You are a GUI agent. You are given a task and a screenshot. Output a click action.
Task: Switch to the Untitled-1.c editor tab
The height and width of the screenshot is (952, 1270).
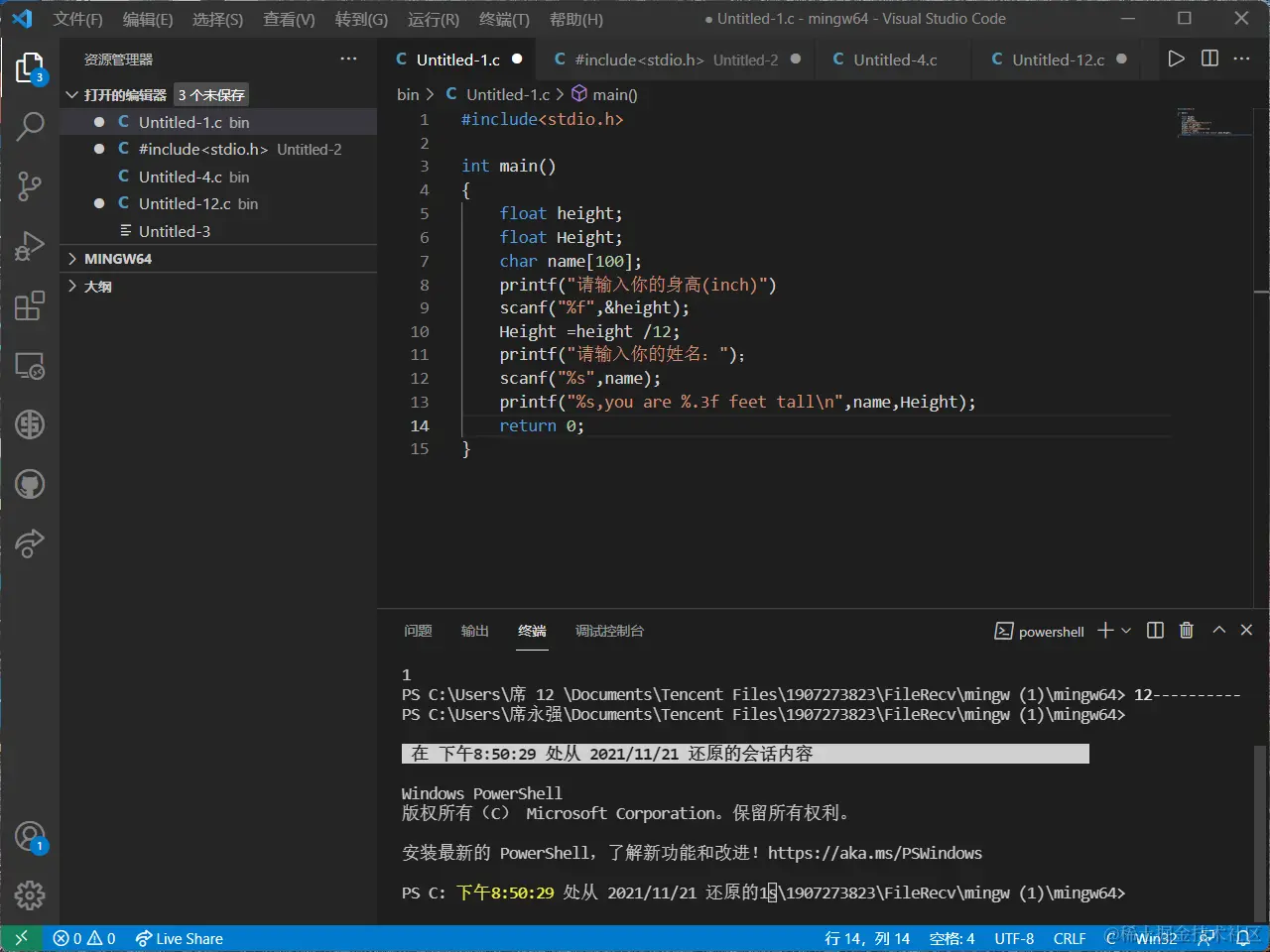pyautogui.click(x=456, y=59)
